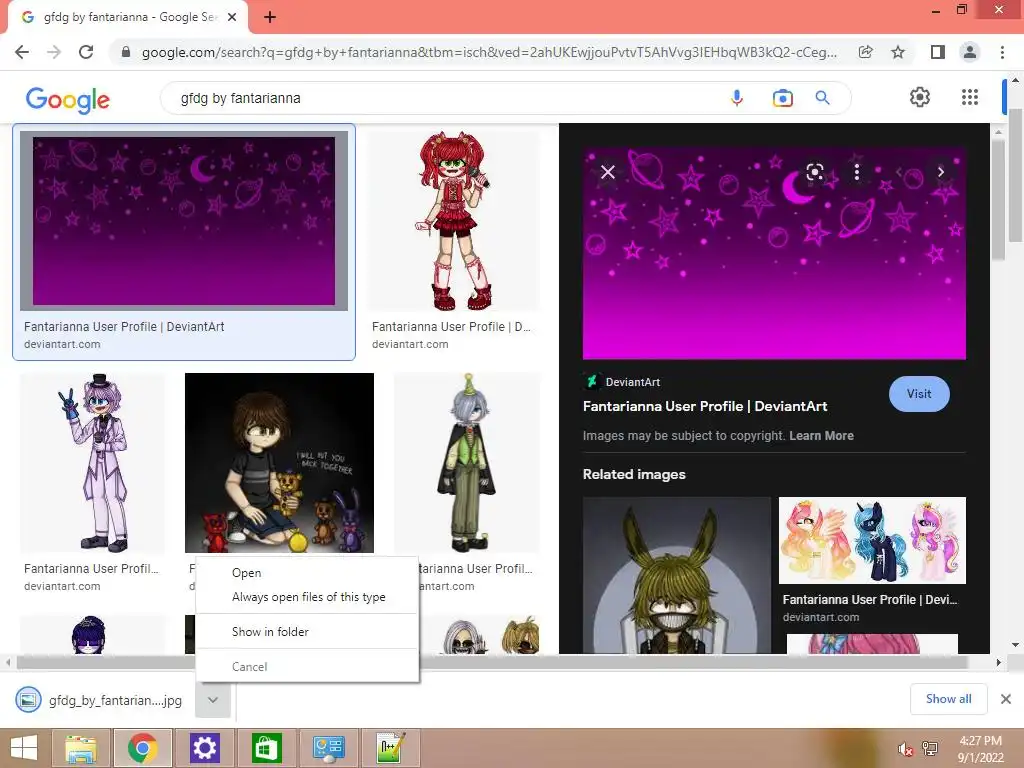1024x768 pixels.
Task: Click right arrow of horizontal scrollbar
Action: coord(999,662)
